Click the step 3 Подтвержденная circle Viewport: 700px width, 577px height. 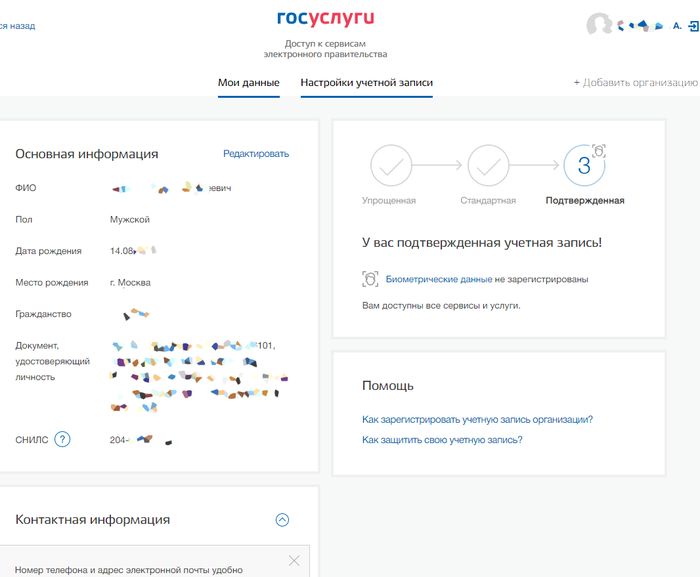point(584,167)
